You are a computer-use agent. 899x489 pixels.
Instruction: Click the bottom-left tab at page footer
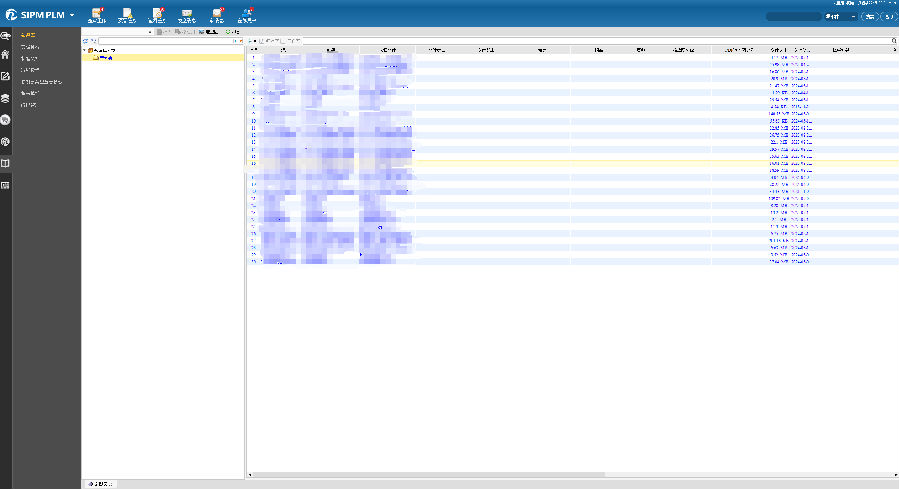point(100,483)
